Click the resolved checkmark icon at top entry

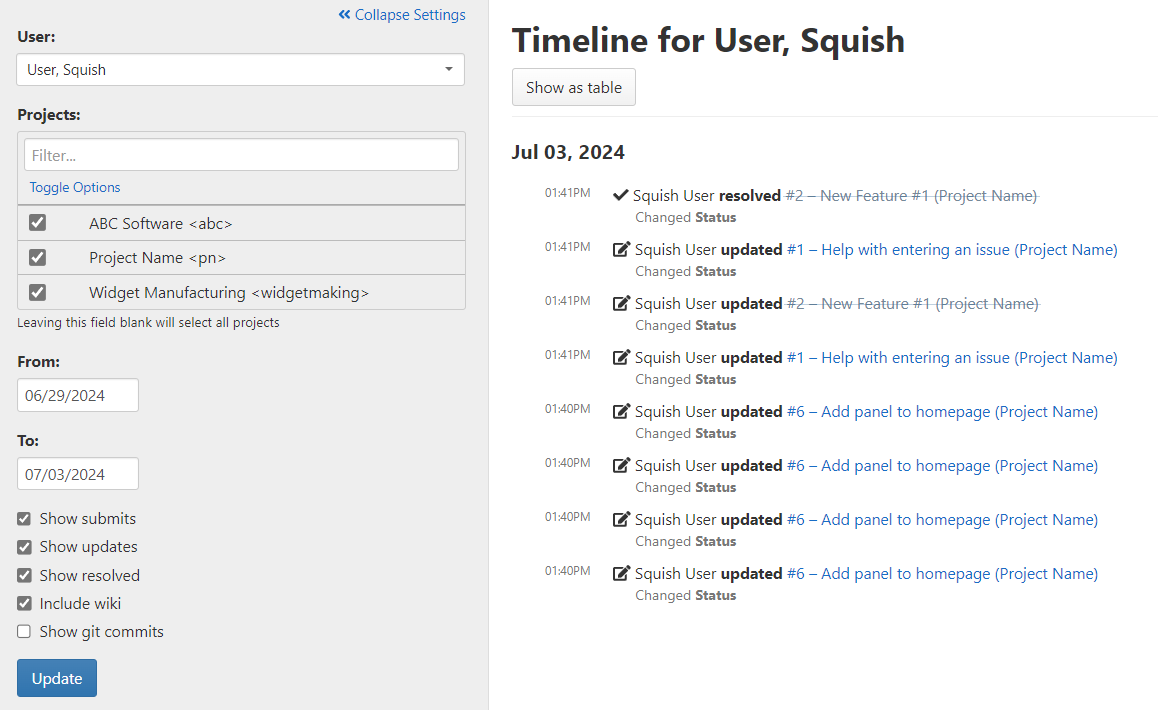tap(620, 196)
